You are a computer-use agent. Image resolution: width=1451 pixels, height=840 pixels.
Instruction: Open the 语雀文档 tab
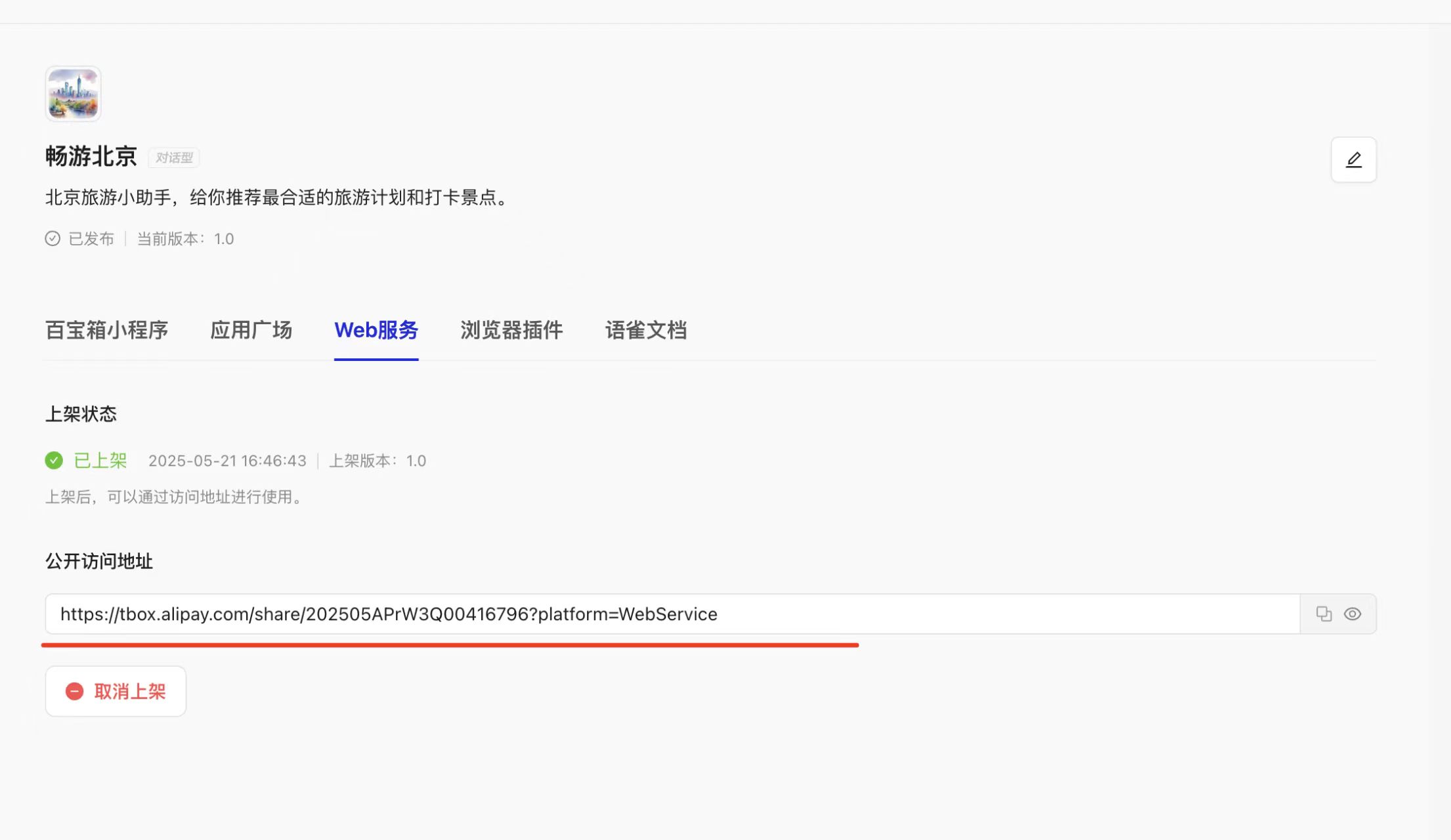point(646,330)
